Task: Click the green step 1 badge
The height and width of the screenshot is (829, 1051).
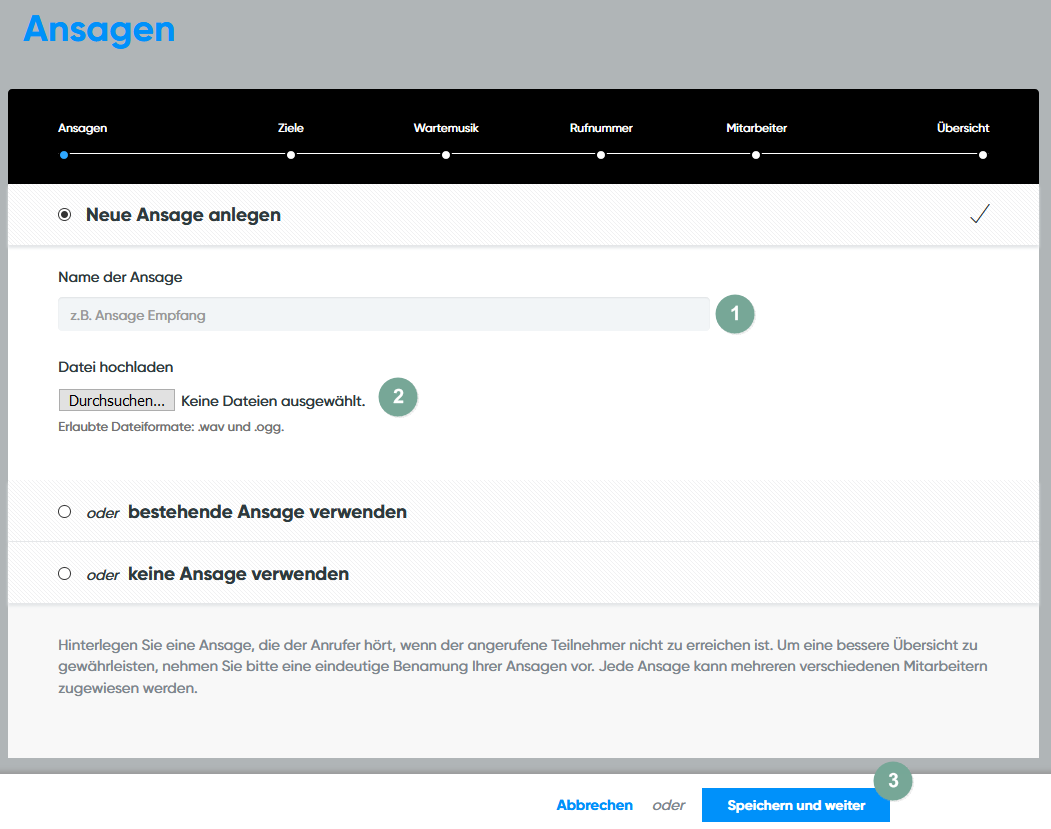Action: 735,314
